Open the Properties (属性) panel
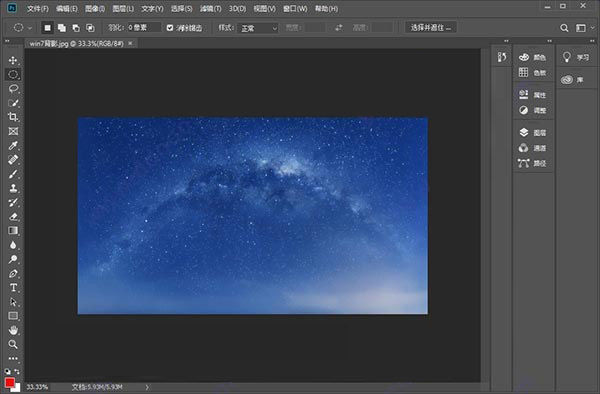 tap(533, 95)
